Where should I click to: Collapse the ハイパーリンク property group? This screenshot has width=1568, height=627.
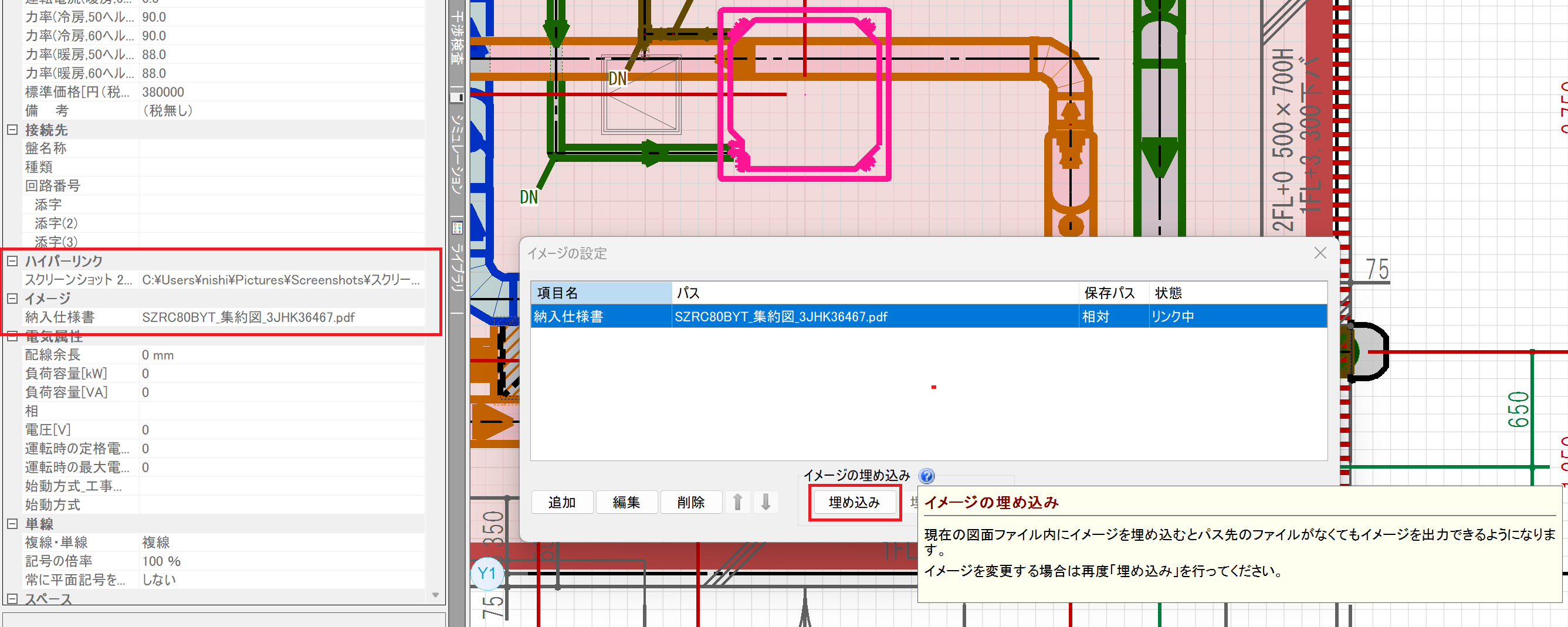coord(12,261)
